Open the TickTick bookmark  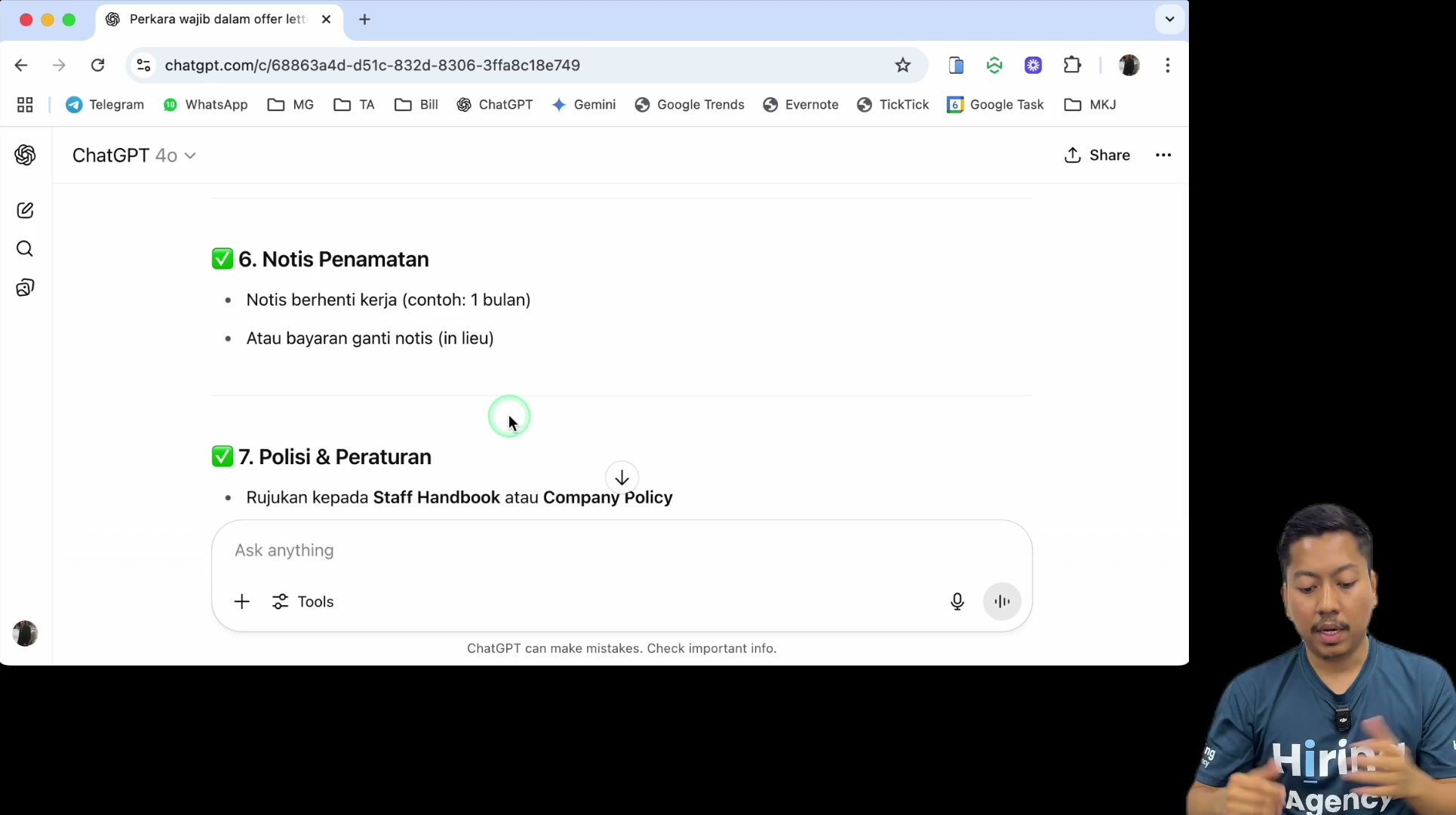pos(893,105)
